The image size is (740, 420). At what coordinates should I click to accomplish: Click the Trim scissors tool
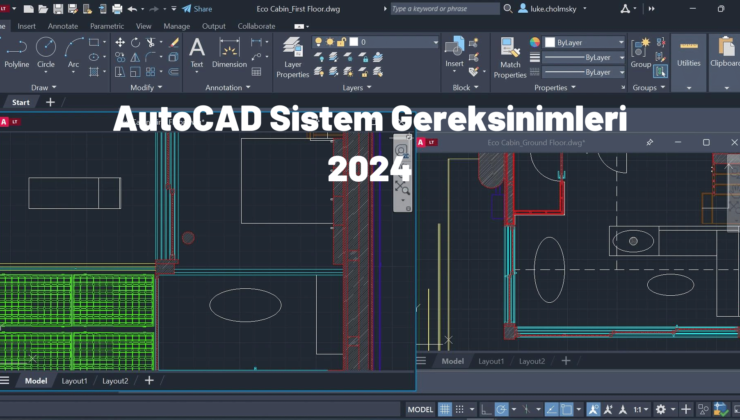[151, 42]
